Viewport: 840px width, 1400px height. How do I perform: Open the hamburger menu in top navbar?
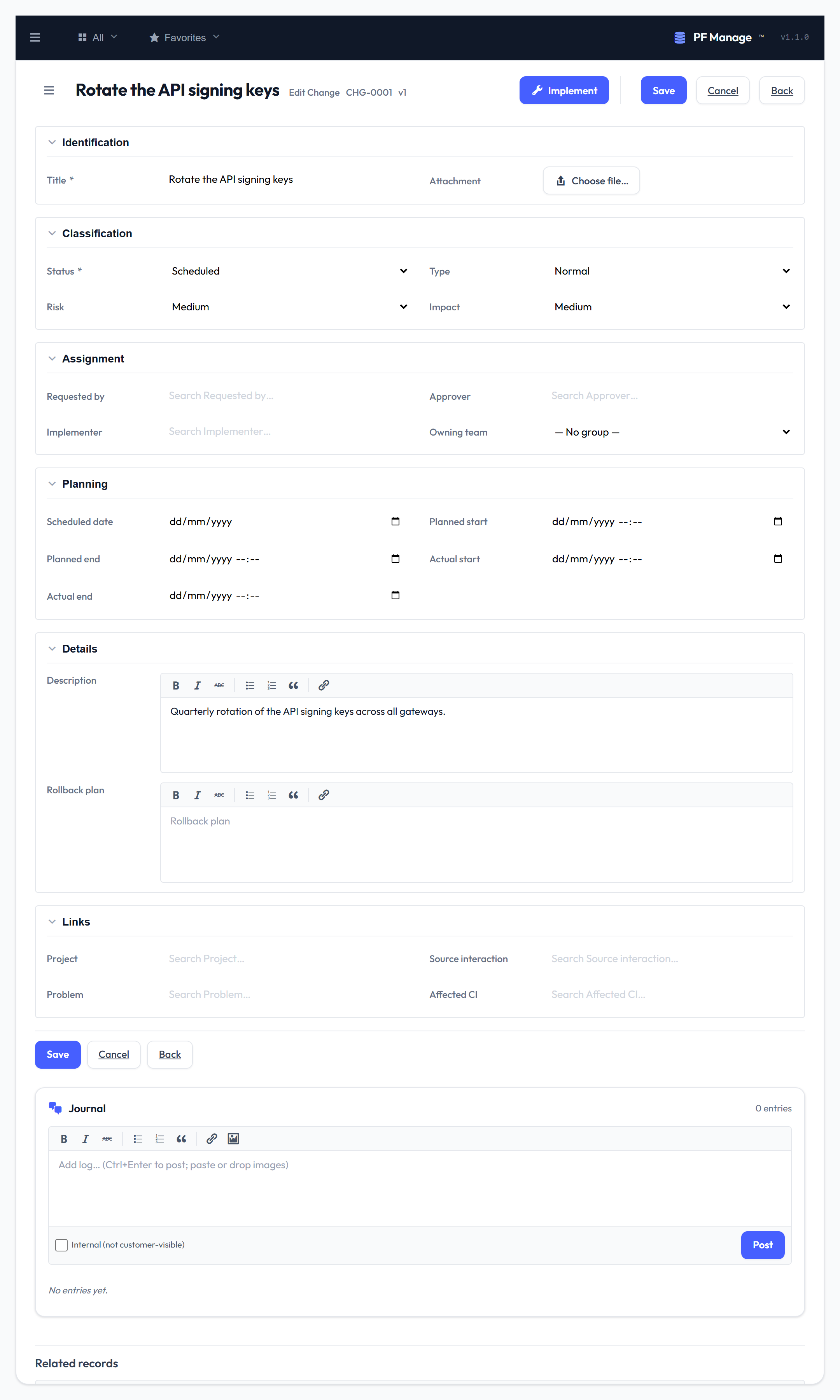tap(35, 37)
